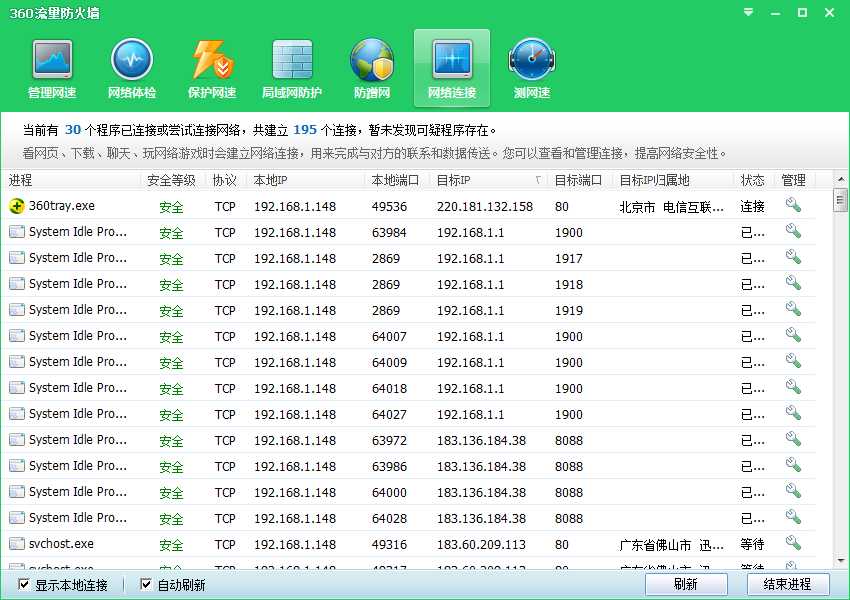The height and width of the screenshot is (600, 850).
Task: Manage the connection on local port 64009
Action: (793, 361)
